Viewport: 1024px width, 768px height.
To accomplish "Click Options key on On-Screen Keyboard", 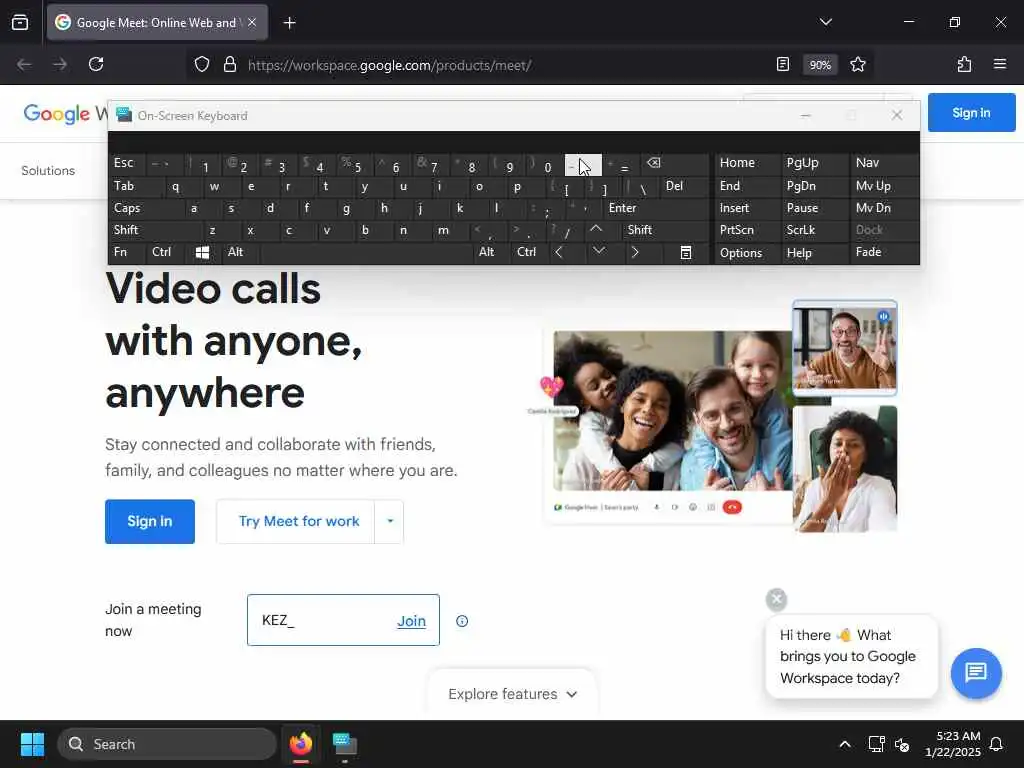I will pos(747,253).
